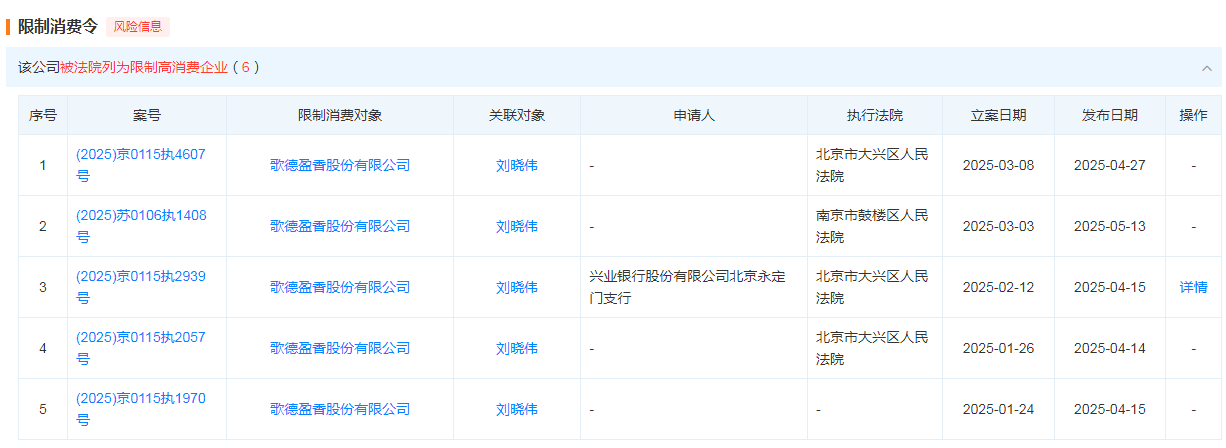Select publish date 2025-04-14

point(1110,348)
